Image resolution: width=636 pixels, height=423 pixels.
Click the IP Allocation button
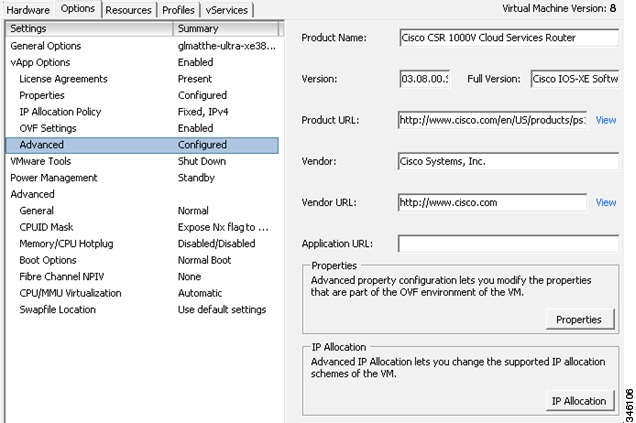[580, 401]
